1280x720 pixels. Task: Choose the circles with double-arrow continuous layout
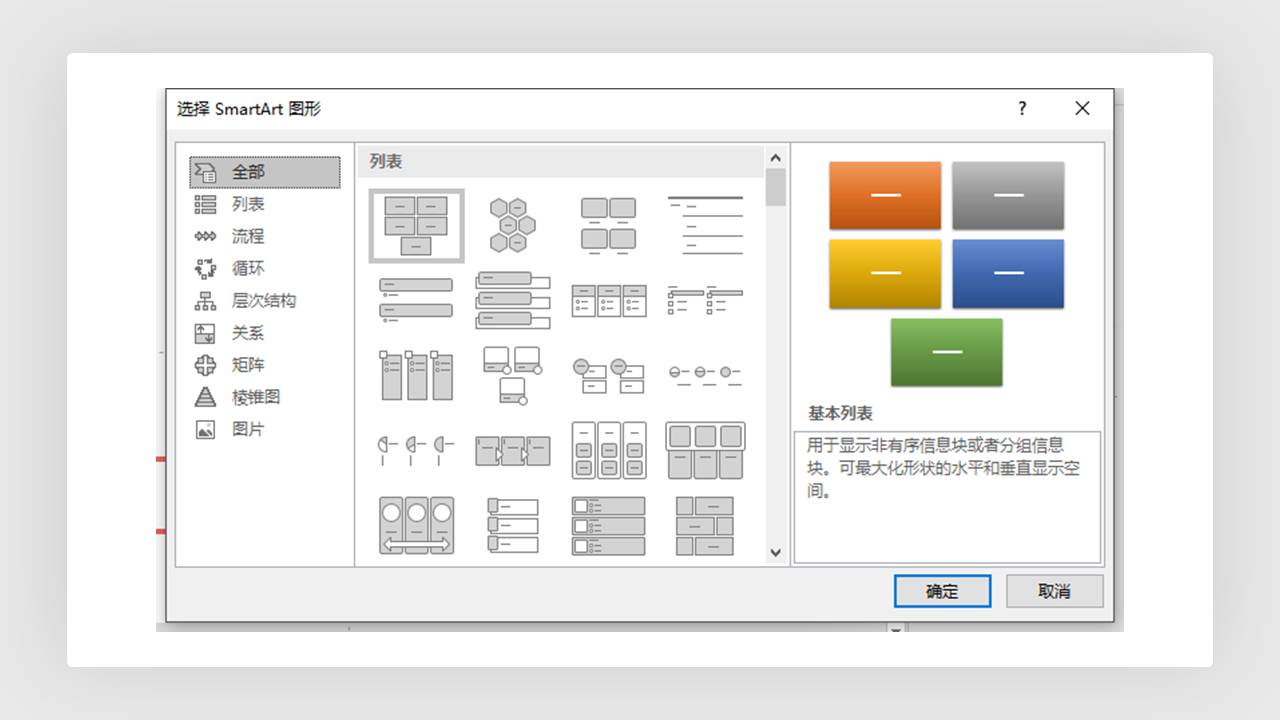click(416, 526)
